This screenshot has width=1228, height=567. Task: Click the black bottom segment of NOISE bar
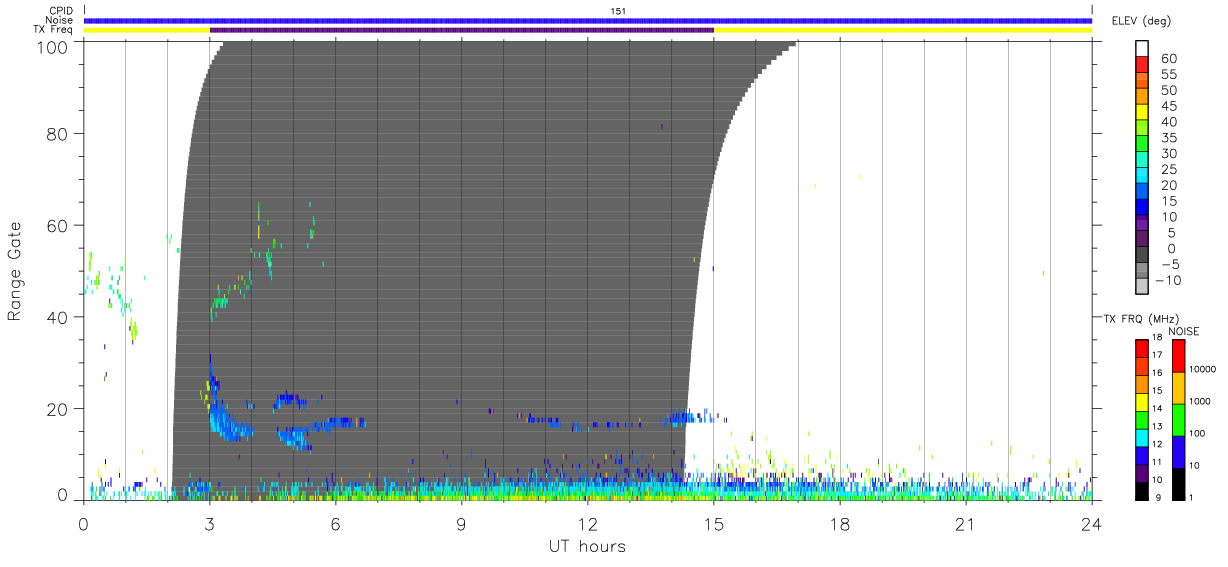[1178, 482]
